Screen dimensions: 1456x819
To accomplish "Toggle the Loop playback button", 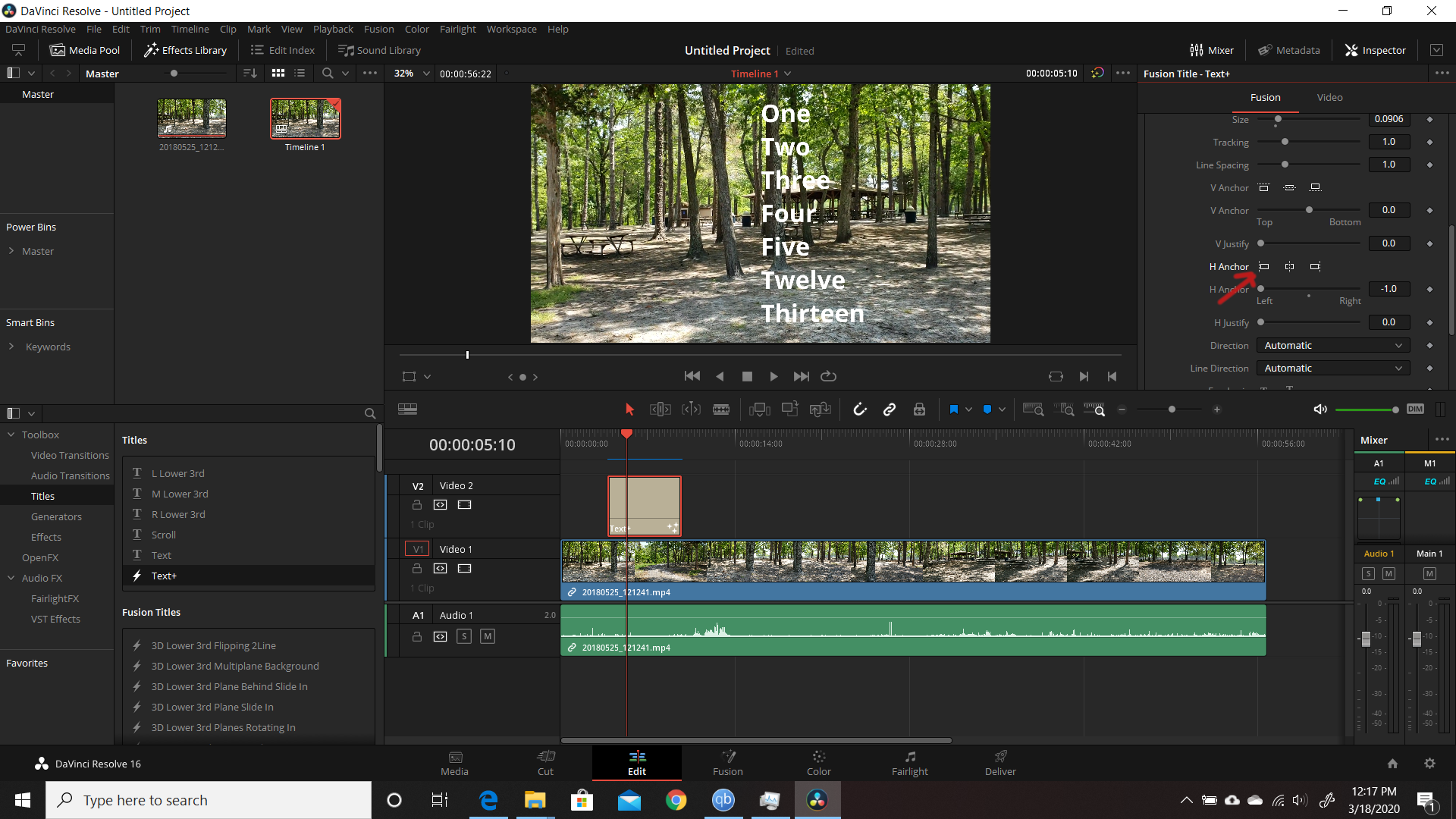I will pyautogui.click(x=828, y=376).
